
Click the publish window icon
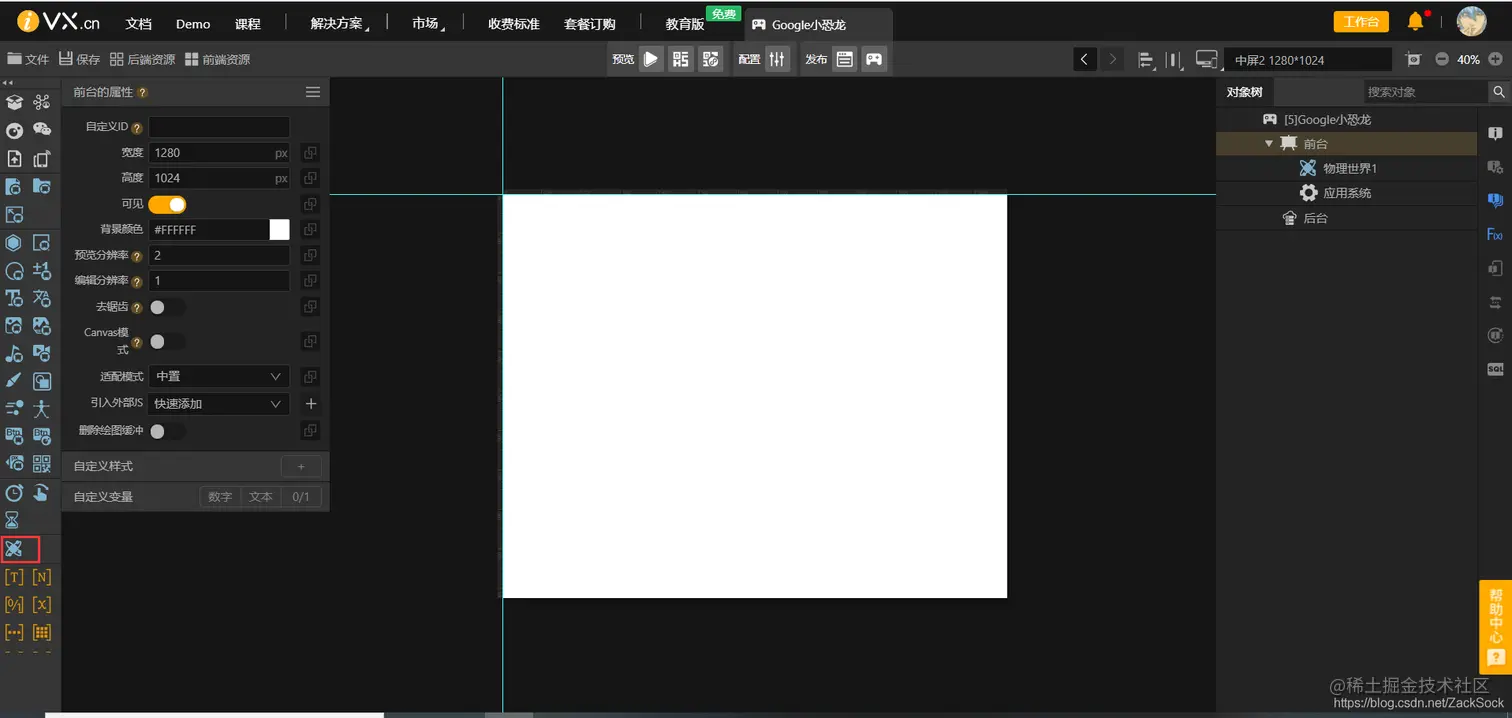point(845,59)
